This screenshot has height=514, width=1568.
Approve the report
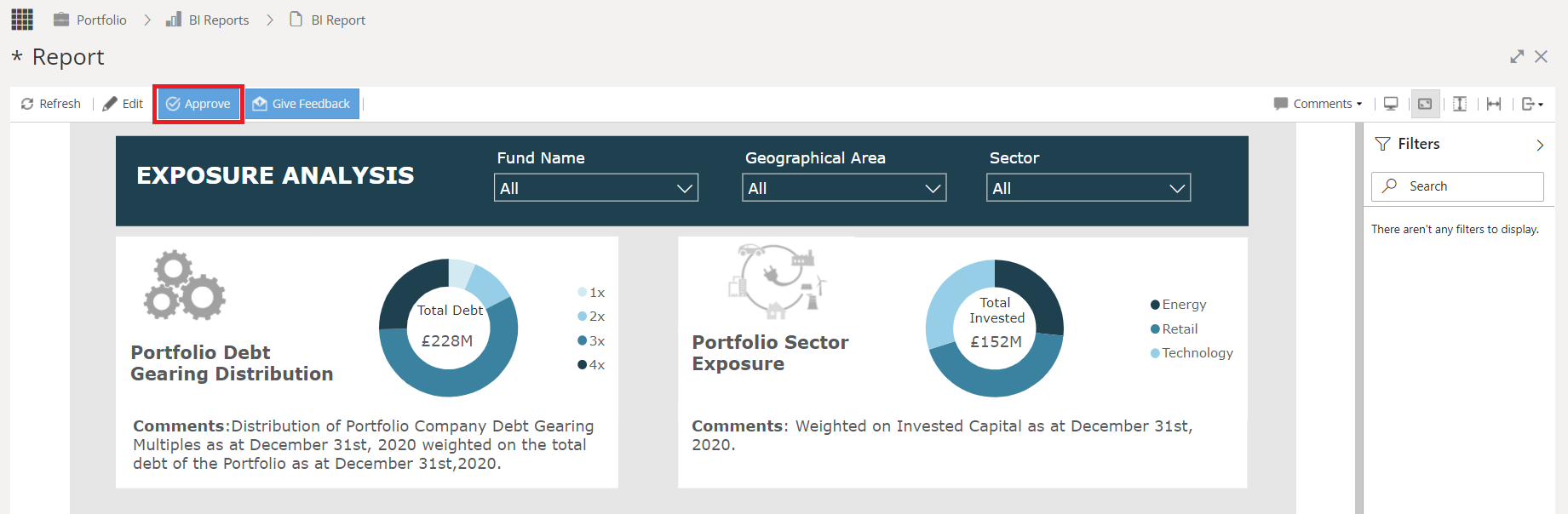pyautogui.click(x=198, y=104)
